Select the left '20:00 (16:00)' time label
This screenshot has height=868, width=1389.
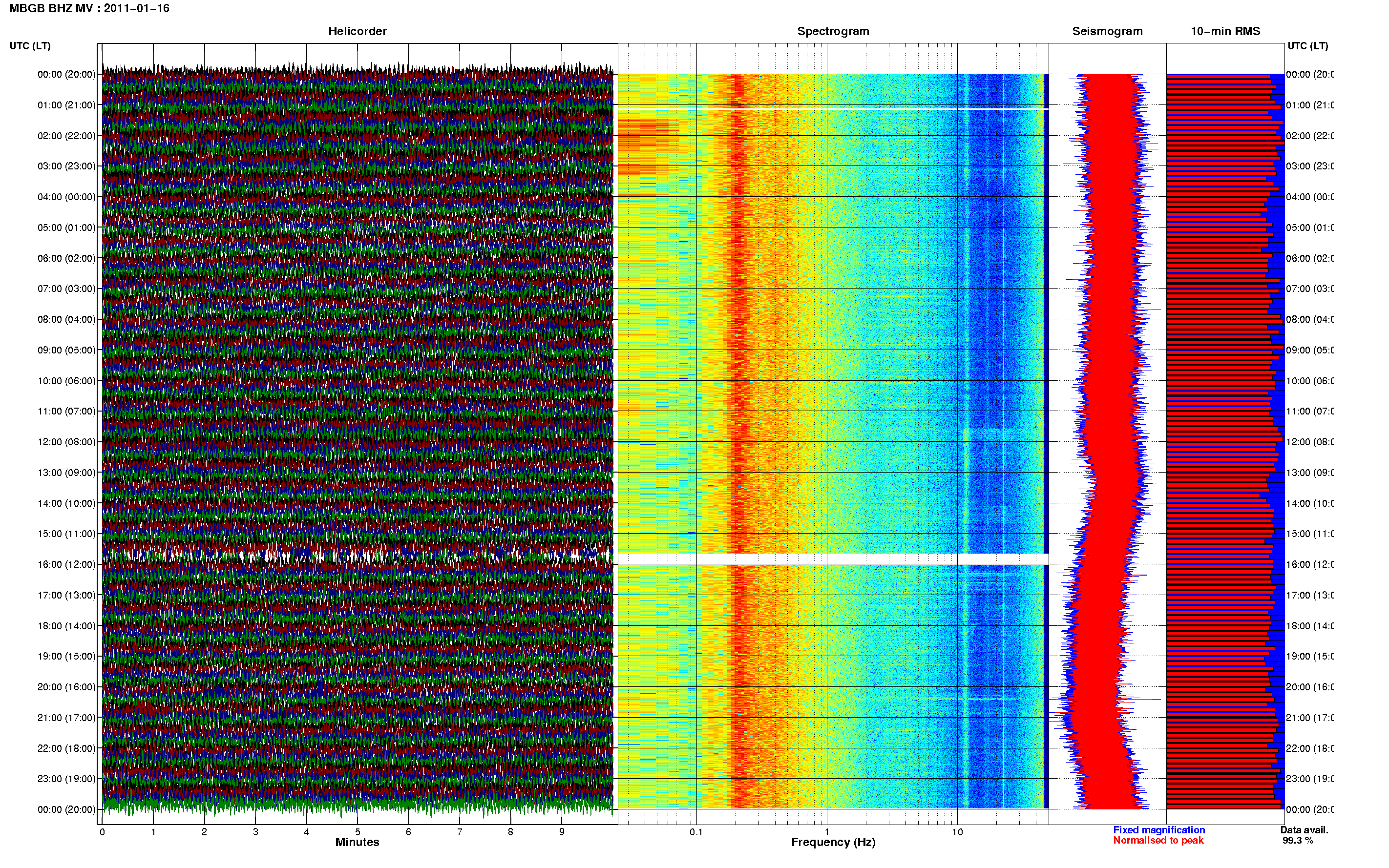pyautogui.click(x=66, y=686)
